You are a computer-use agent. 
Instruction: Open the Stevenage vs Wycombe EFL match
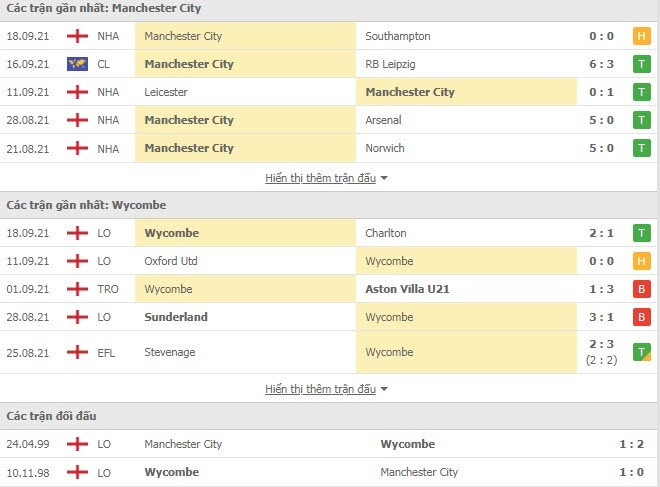(330, 352)
